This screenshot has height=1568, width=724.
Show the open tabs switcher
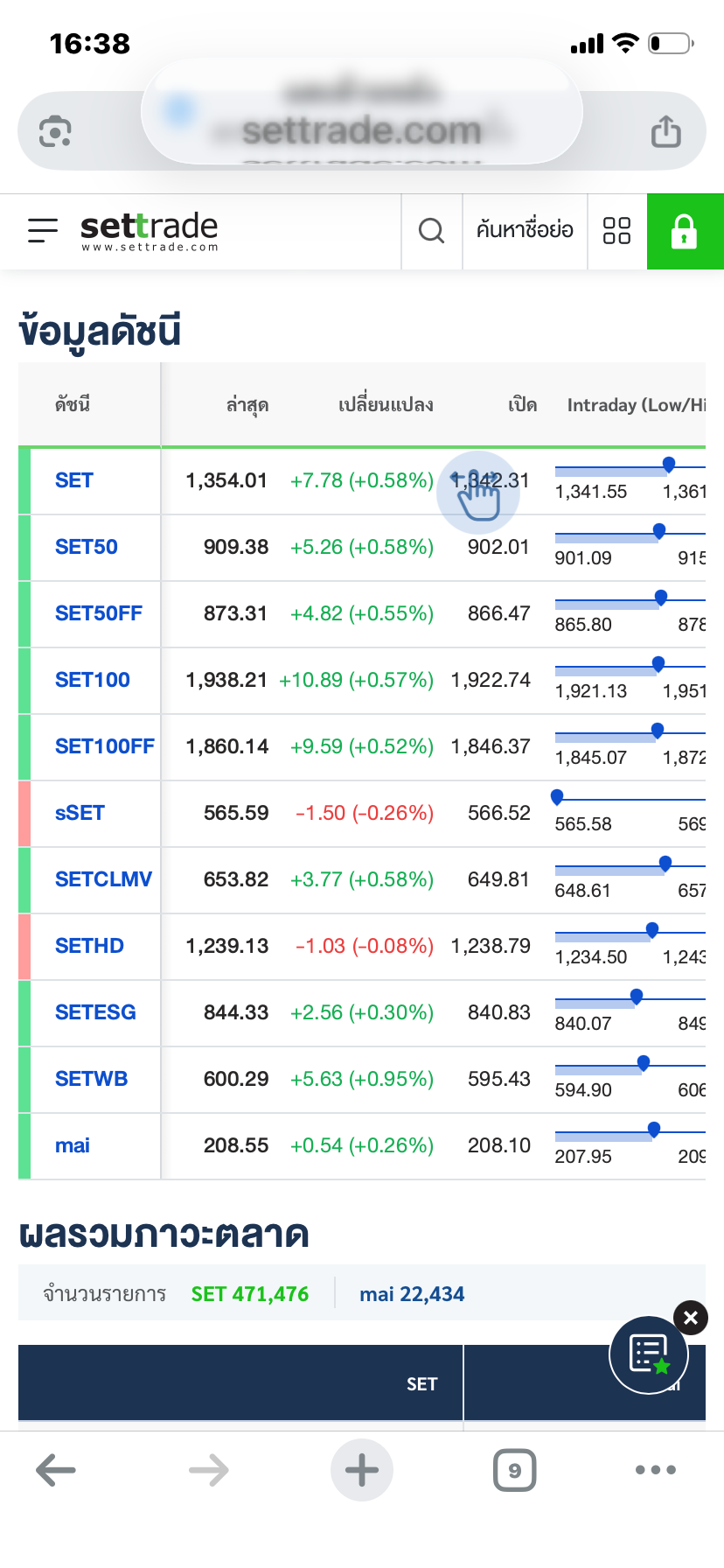point(514,1470)
